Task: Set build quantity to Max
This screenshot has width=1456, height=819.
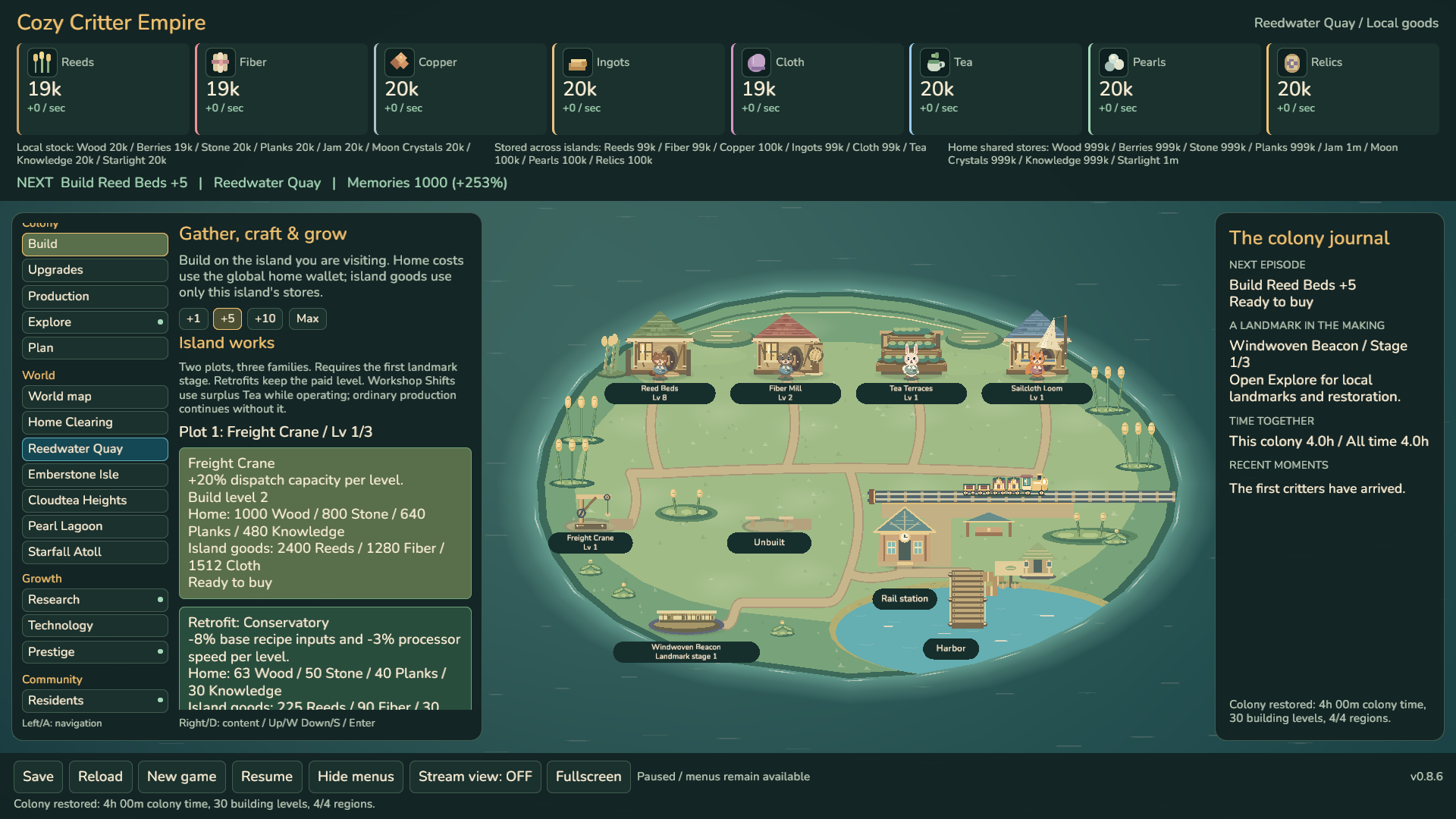Action: click(307, 318)
